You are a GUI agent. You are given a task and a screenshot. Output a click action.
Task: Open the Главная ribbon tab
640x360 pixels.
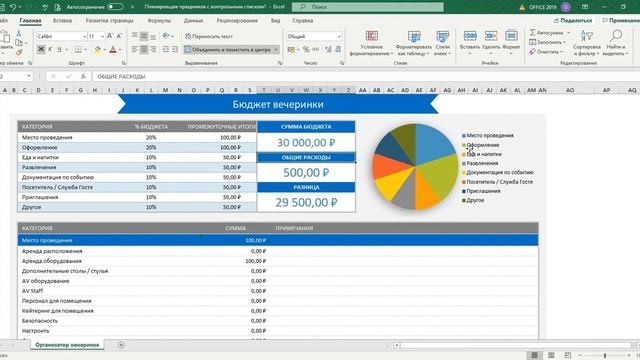pyautogui.click(x=30, y=20)
